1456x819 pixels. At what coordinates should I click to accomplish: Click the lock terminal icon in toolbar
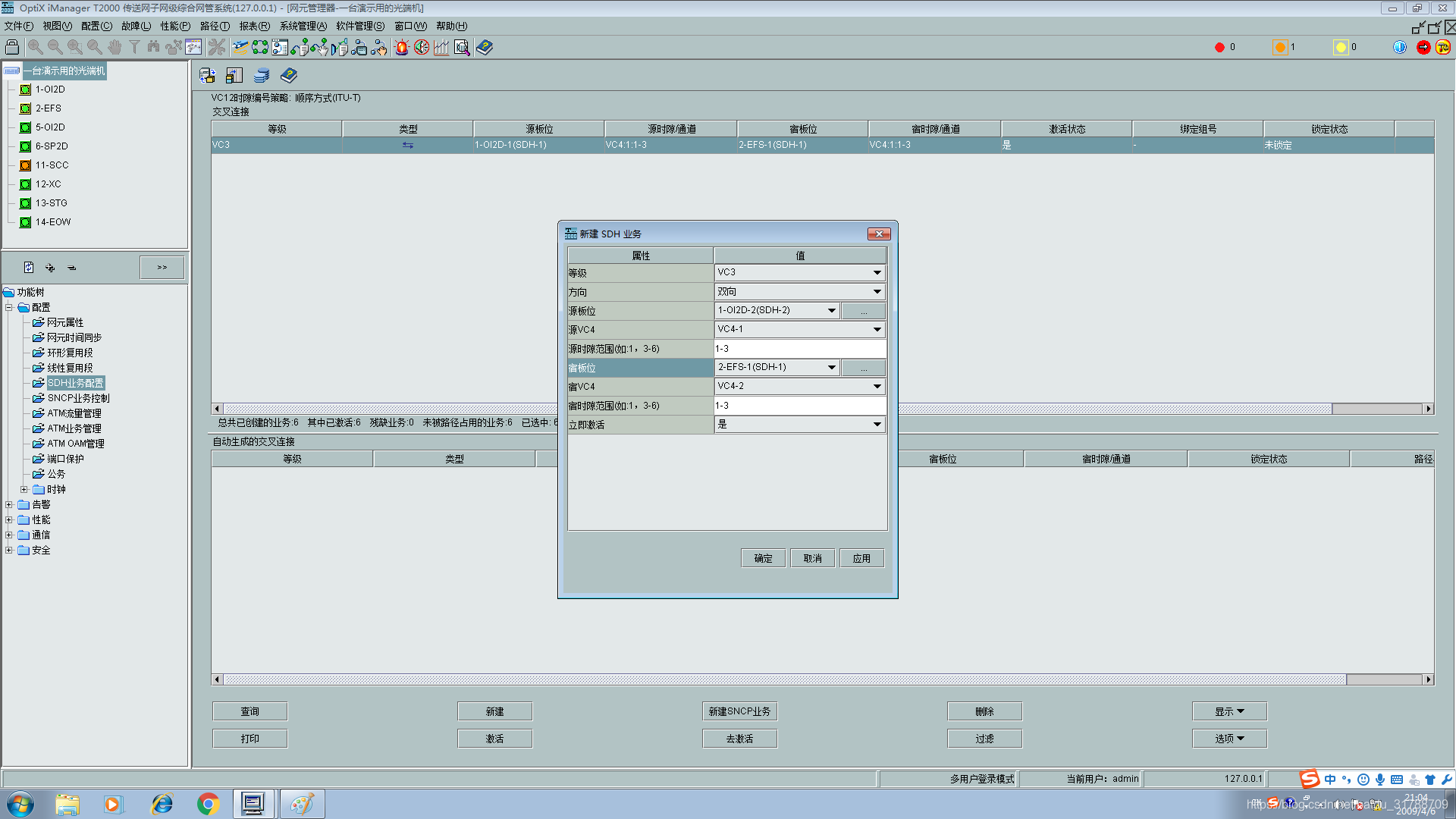(x=12, y=47)
